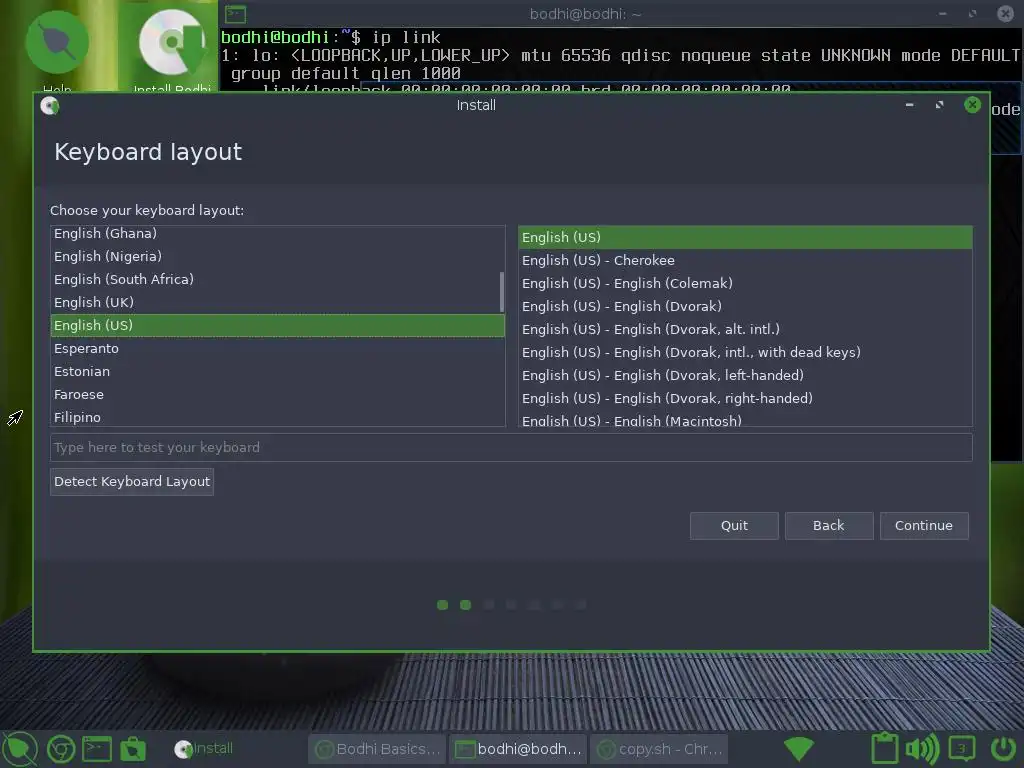Switch to bodhi@bodhi terminal taskbar entry

(x=518, y=749)
